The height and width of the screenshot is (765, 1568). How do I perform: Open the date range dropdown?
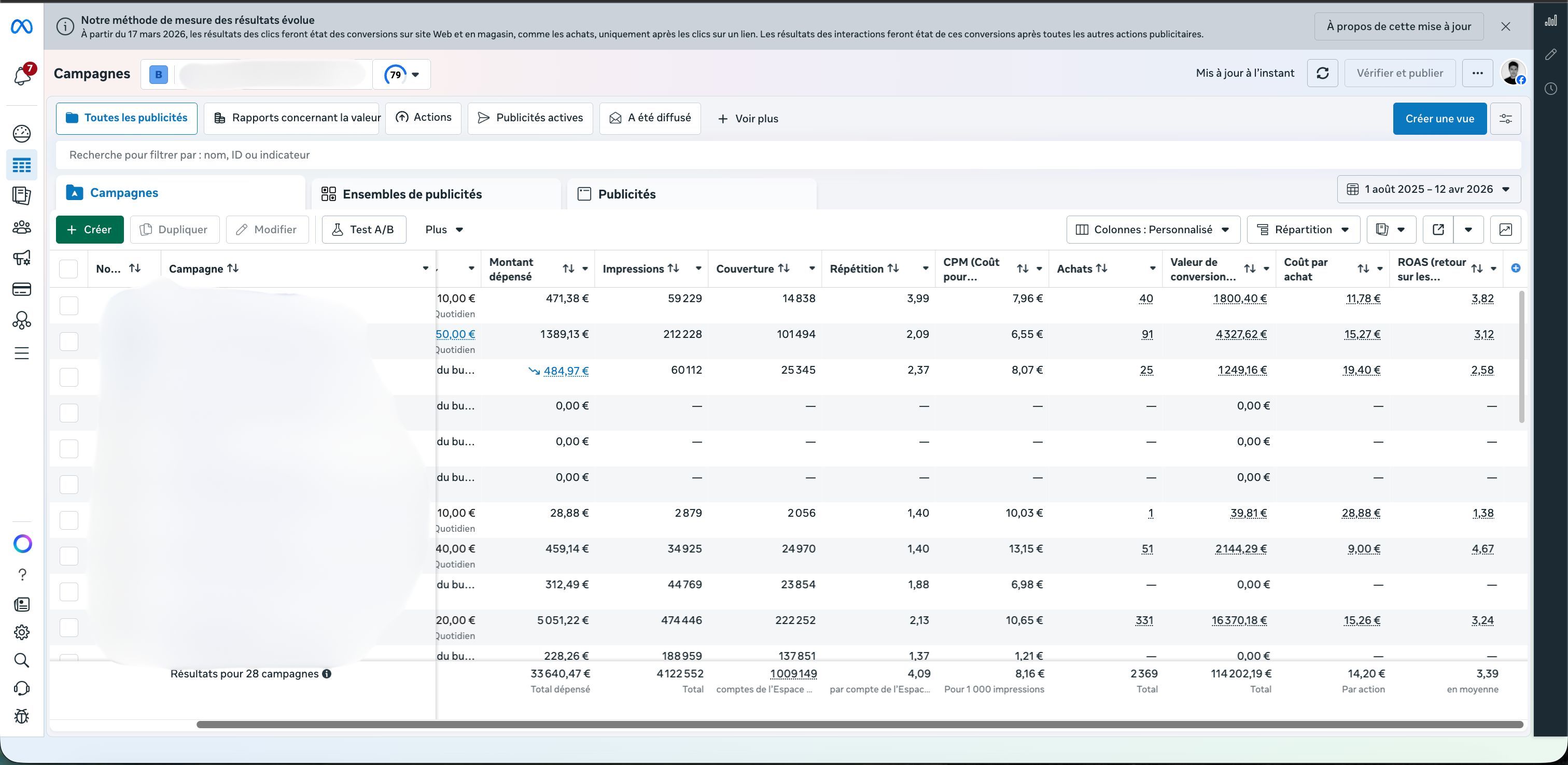pos(1428,189)
